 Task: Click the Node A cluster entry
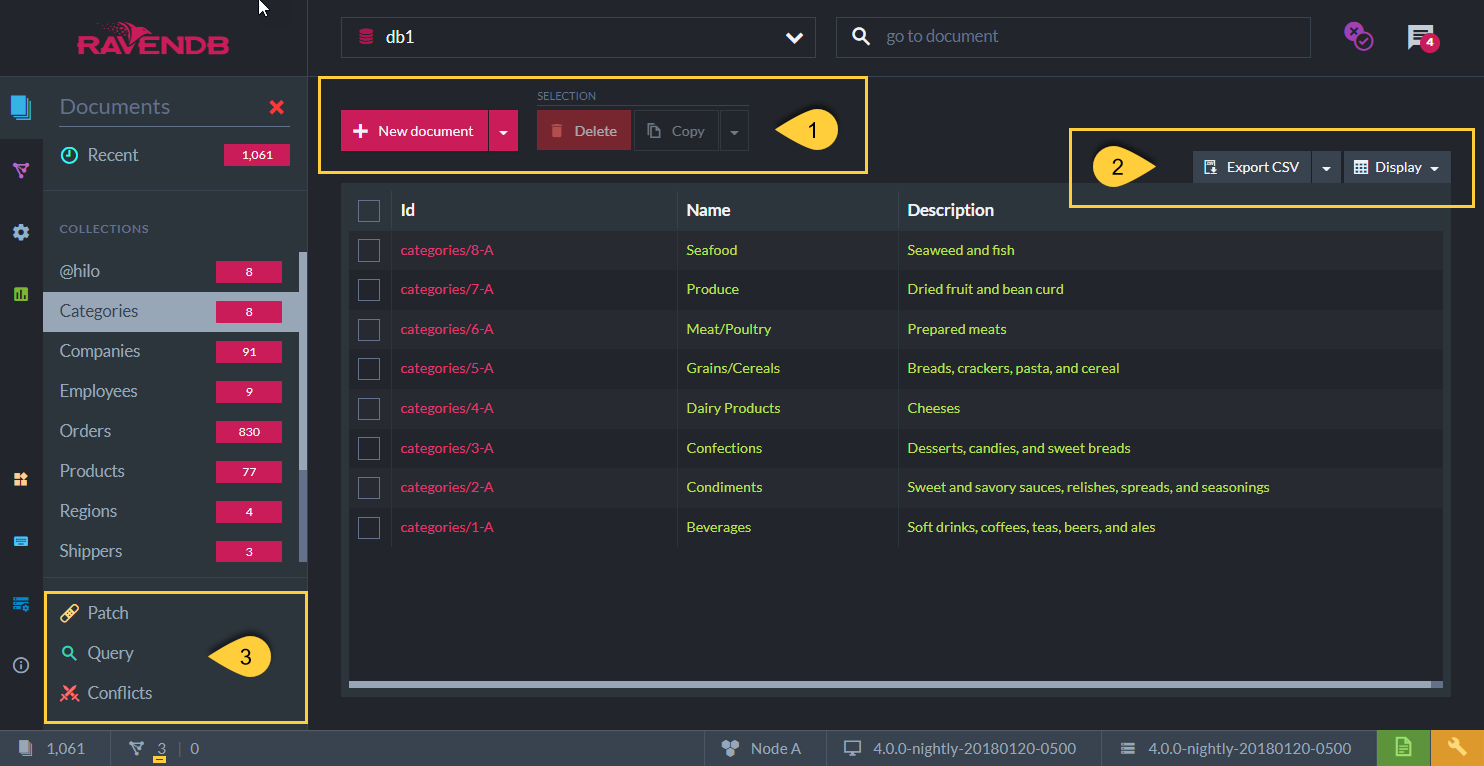pyautogui.click(x=761, y=748)
